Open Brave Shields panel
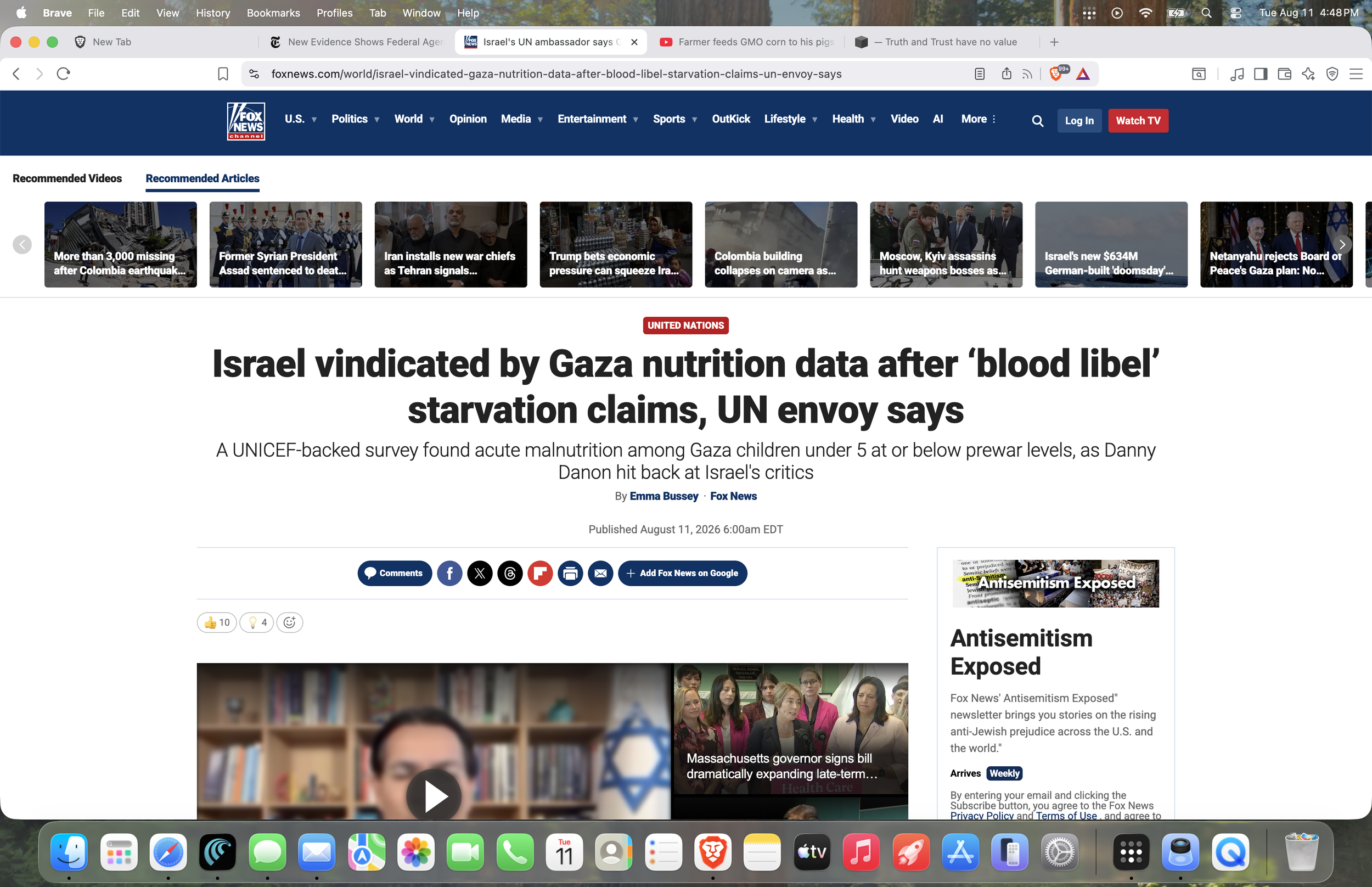 coord(1056,74)
